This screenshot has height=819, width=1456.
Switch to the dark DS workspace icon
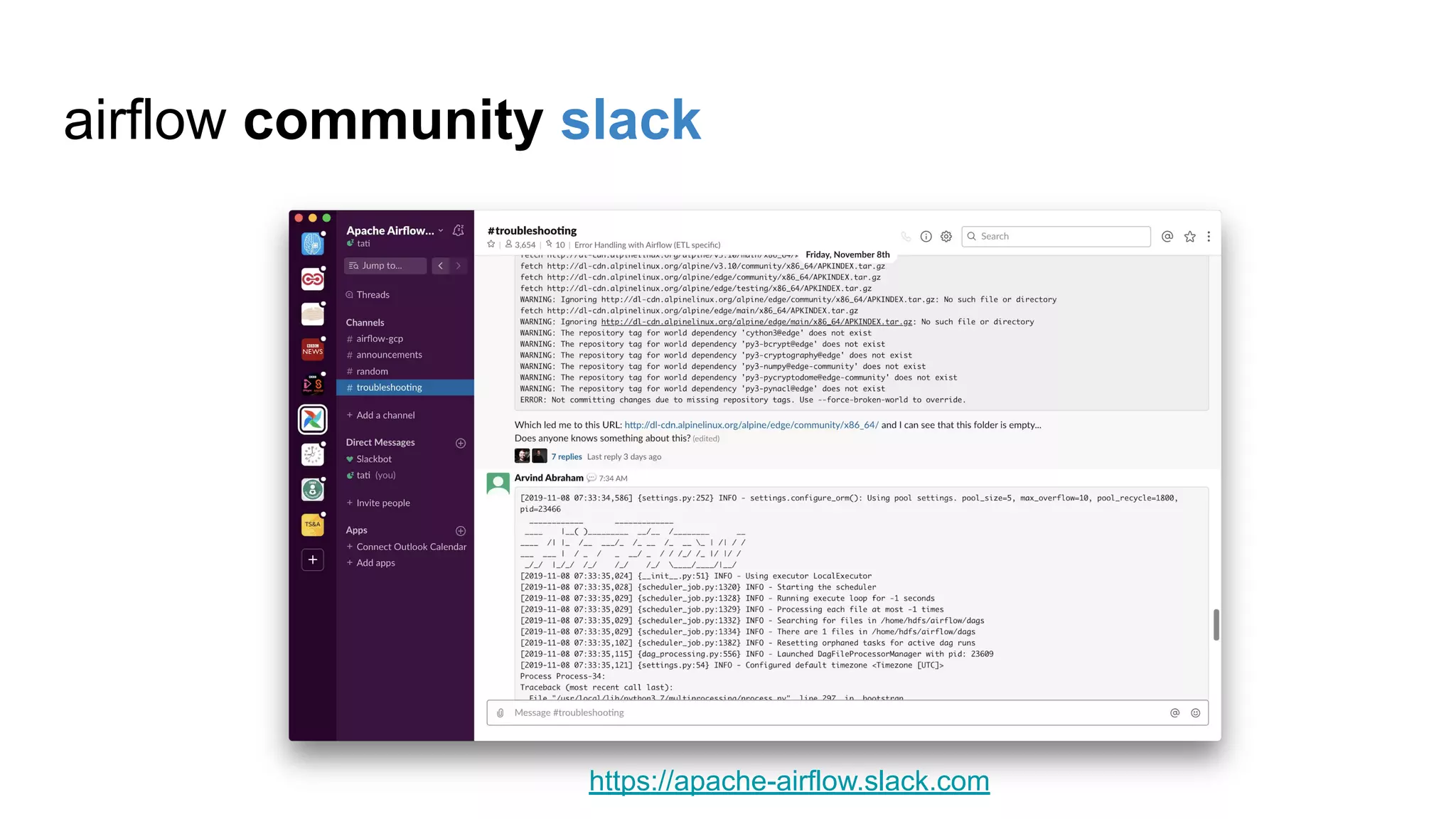(313, 384)
